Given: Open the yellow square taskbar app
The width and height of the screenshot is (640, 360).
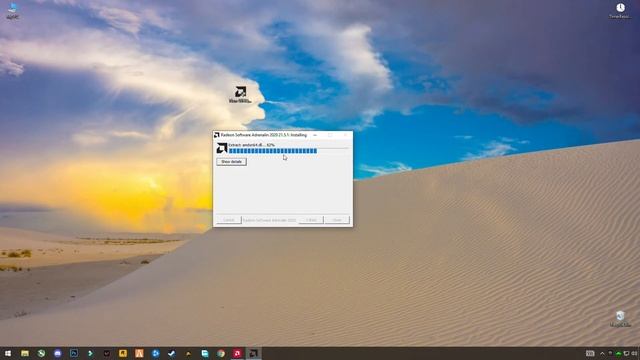Looking at the screenshot, I should pyautogui.click(x=123, y=353).
